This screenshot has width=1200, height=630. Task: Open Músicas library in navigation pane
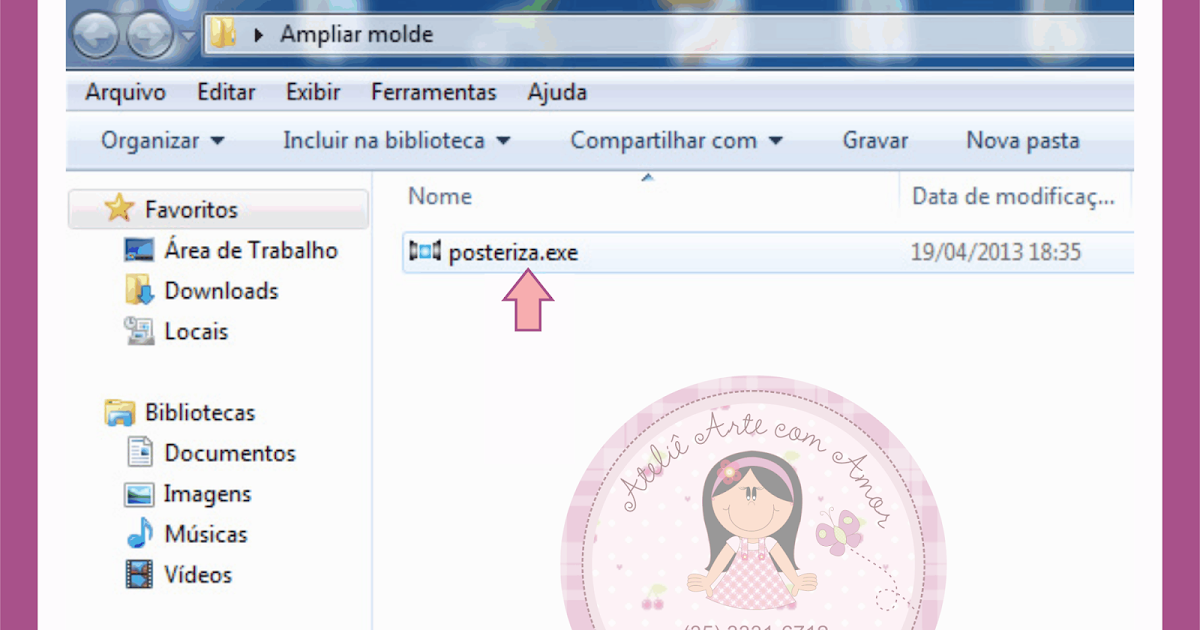pyautogui.click(x=205, y=534)
